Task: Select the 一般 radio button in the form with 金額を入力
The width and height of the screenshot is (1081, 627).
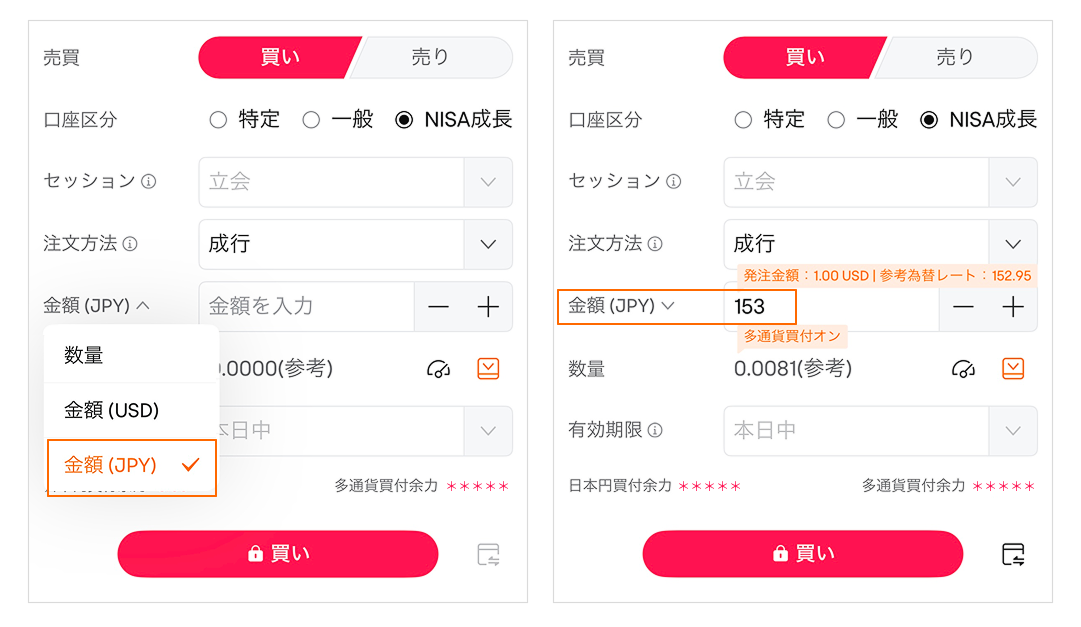Action: [311, 120]
